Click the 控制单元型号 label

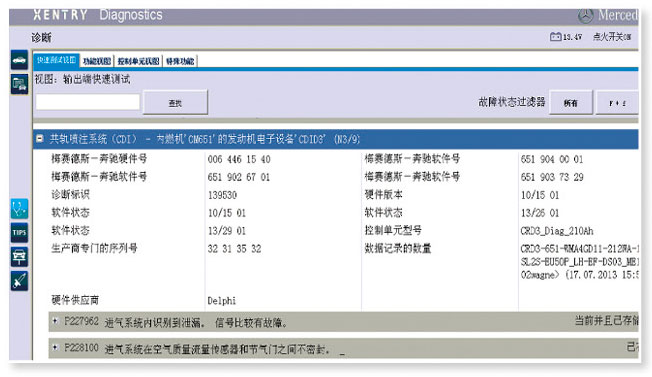pos(393,230)
